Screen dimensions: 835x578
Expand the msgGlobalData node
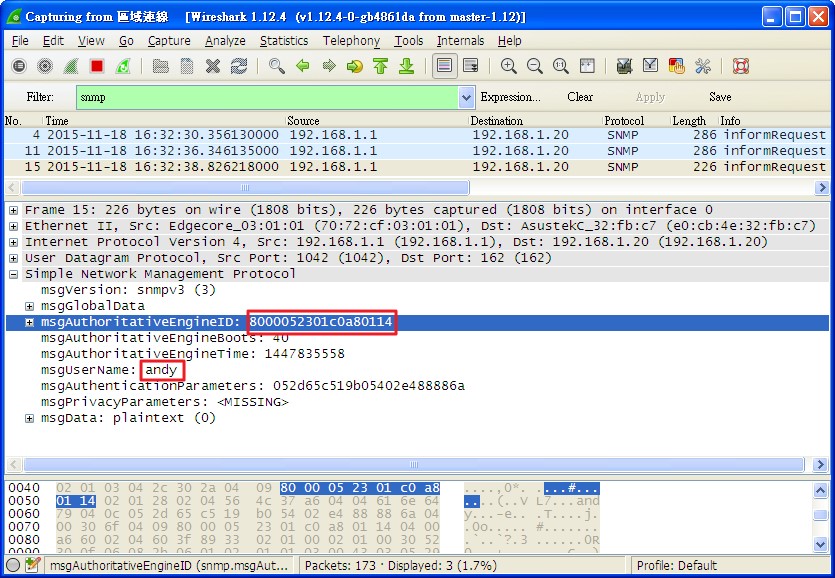pos(29,306)
